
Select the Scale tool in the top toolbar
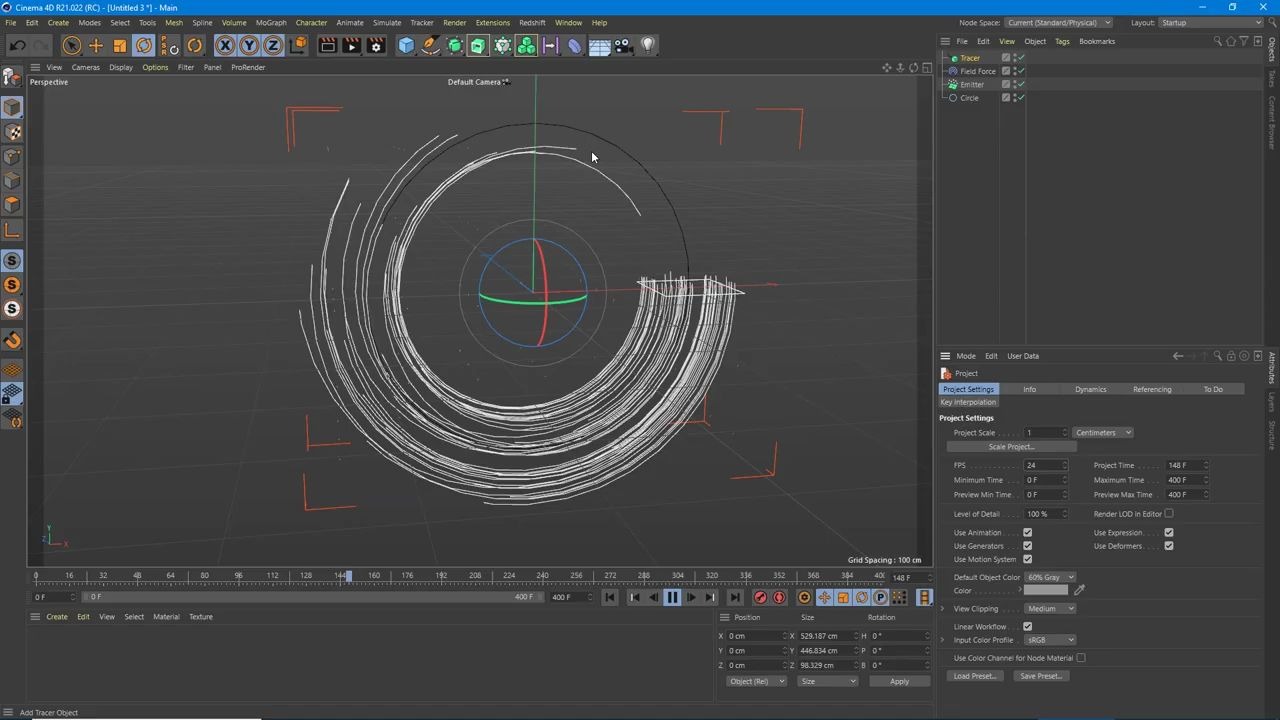point(120,46)
